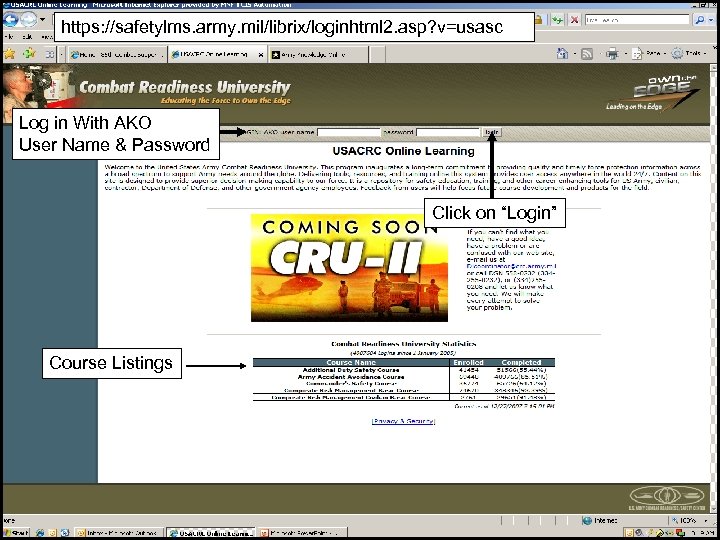Open the Page menu on command bar
The image size is (720, 540).
[647, 54]
